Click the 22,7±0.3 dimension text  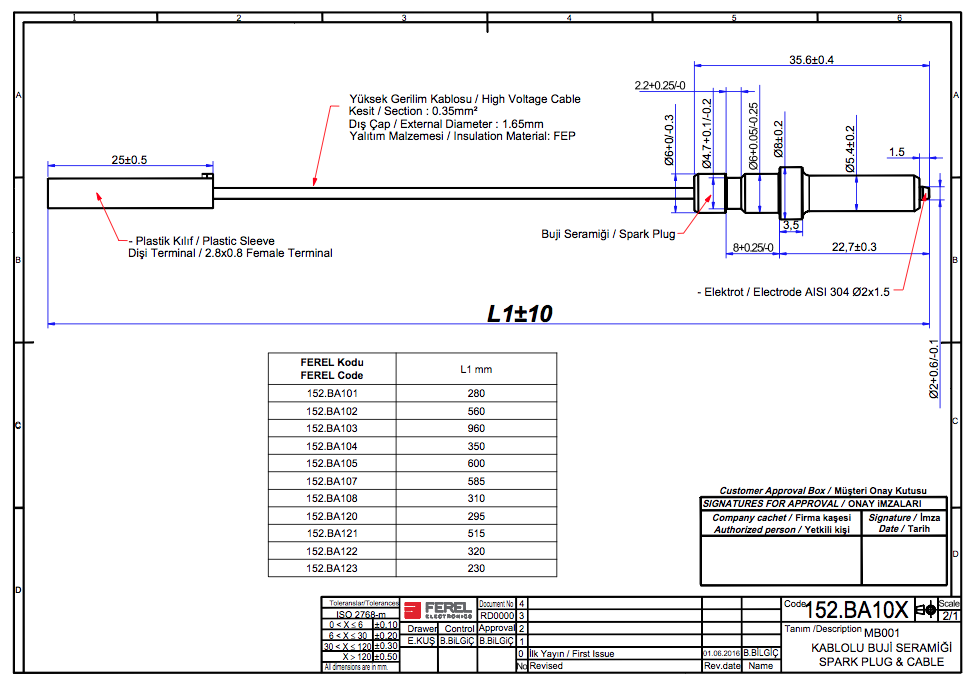[854, 247]
